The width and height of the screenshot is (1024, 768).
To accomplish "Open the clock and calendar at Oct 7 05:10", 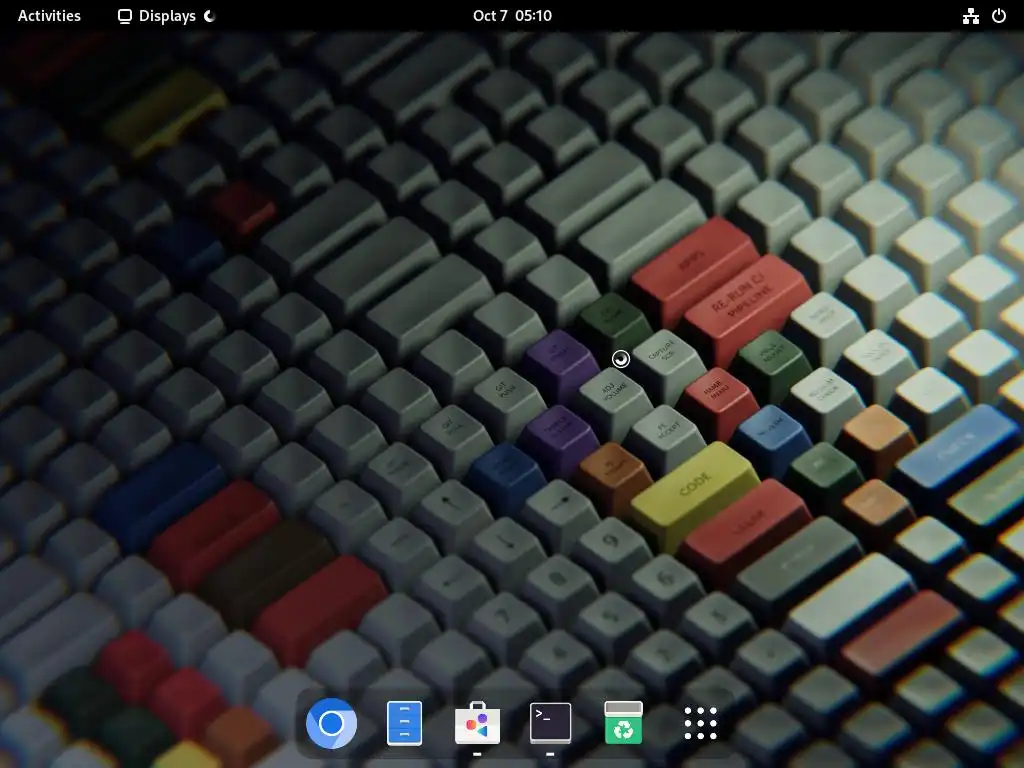I will tap(512, 16).
